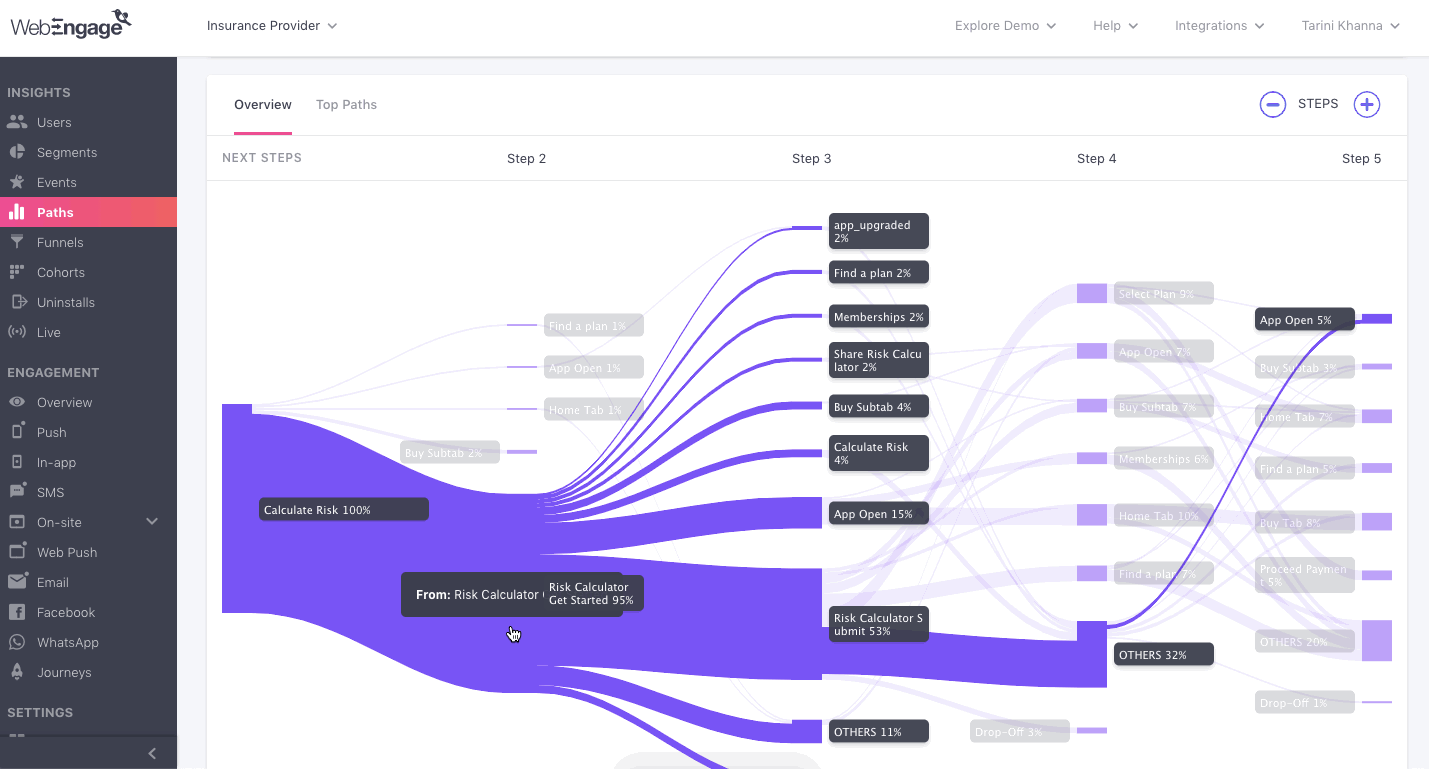Click the Events star icon
This screenshot has height=769, width=1429.
point(16,182)
